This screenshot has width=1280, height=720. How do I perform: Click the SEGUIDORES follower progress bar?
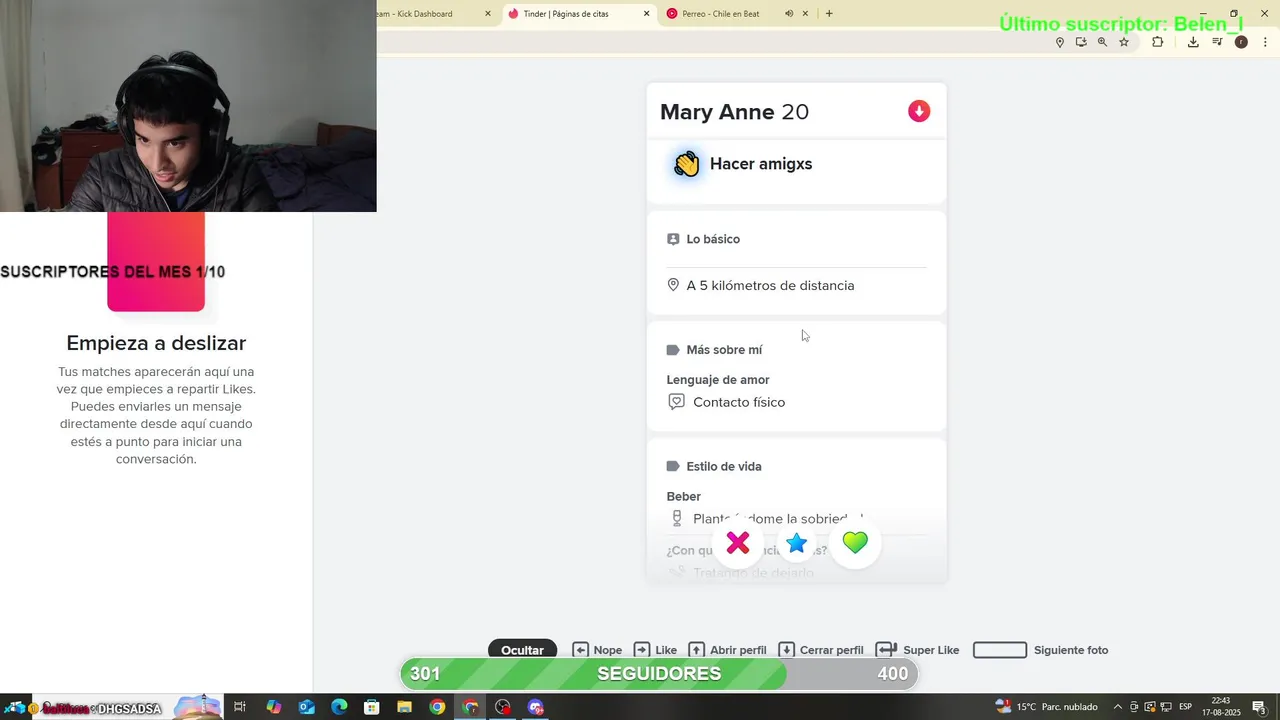tap(659, 674)
